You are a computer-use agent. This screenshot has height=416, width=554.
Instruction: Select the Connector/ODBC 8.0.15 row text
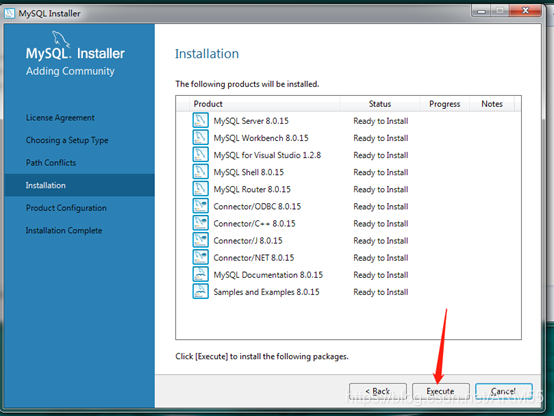(x=257, y=206)
